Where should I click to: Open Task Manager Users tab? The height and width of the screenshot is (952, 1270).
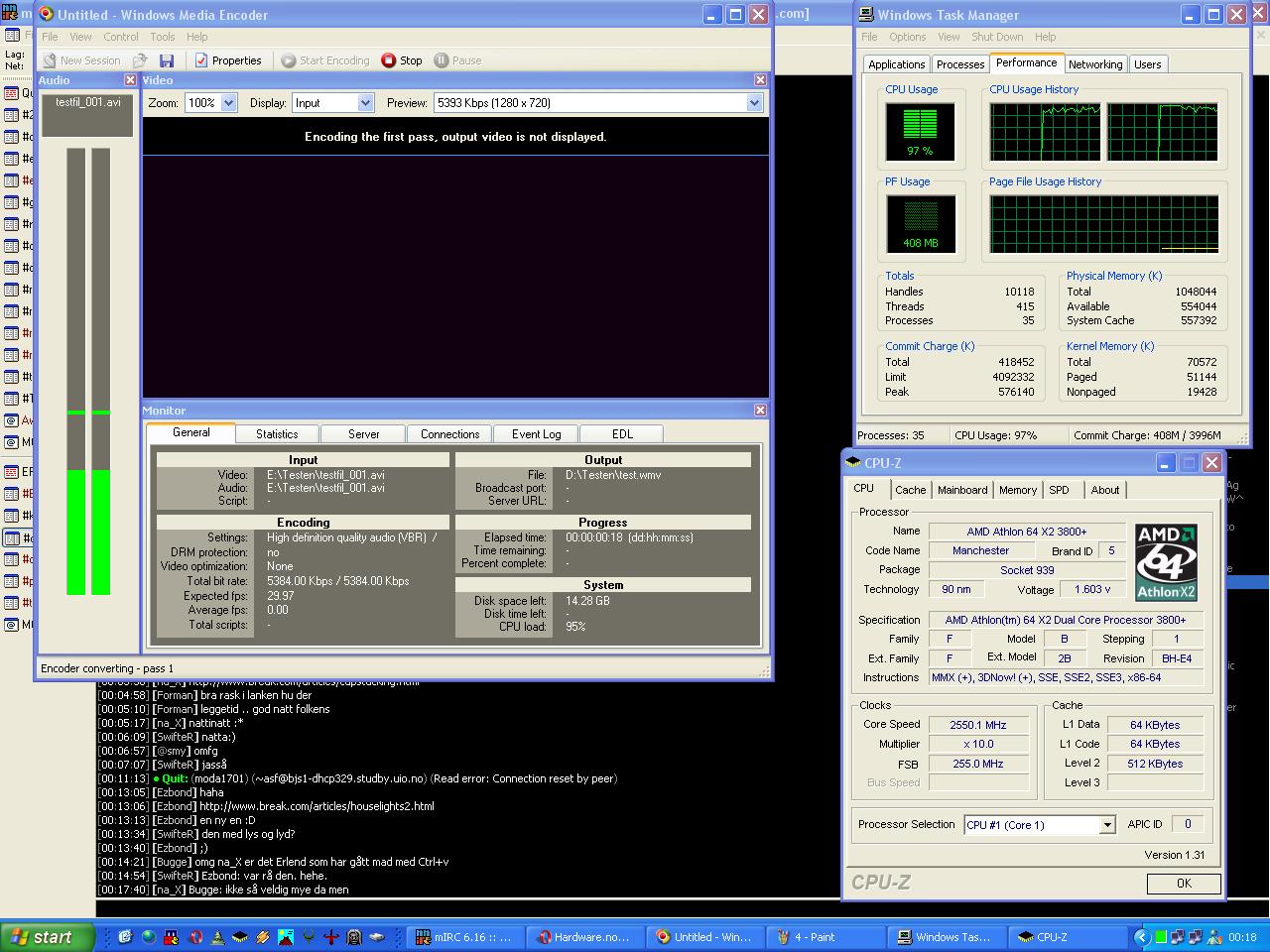tap(1148, 64)
